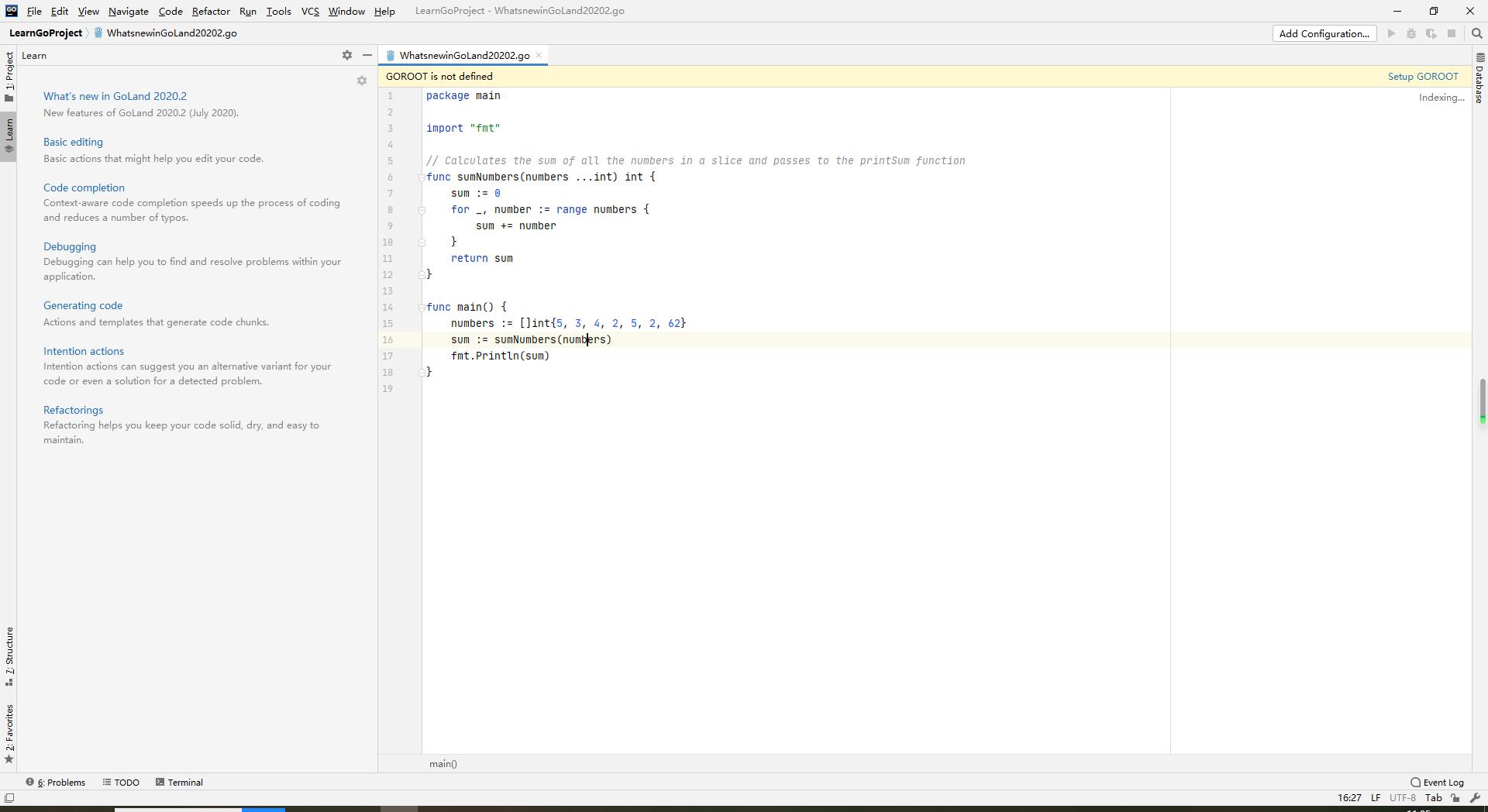Open the TODO tool window

[x=121, y=783]
